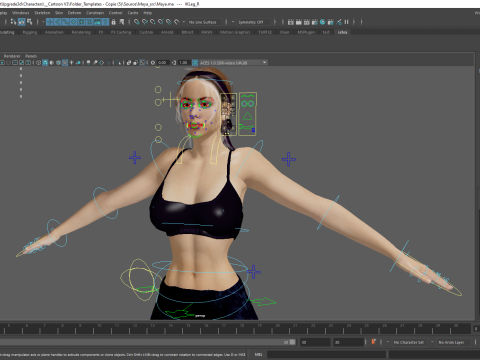Switch to the Arnold shelf tab
The width and height of the screenshot is (480, 360).
(167, 32)
